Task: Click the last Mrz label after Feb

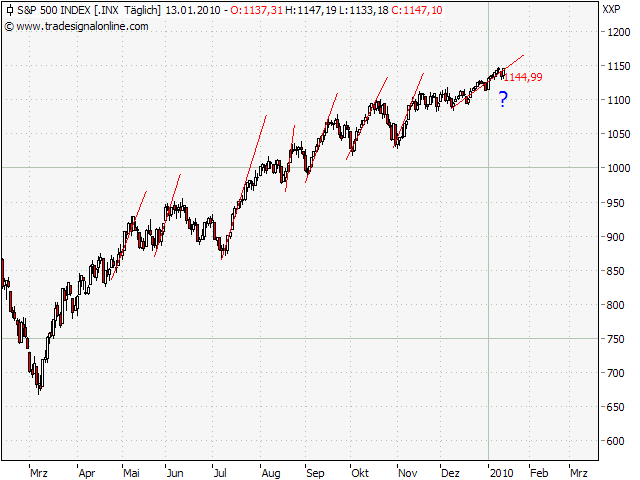Action: coord(579,473)
